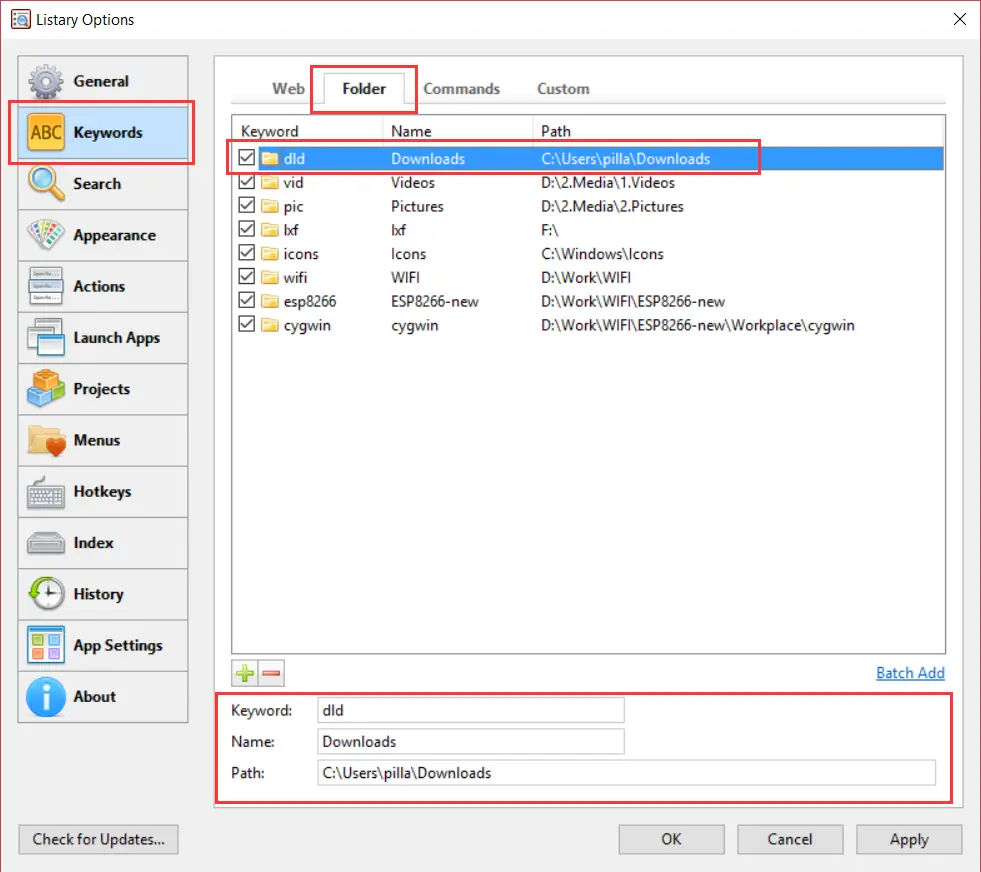Open the General settings section

(103, 81)
